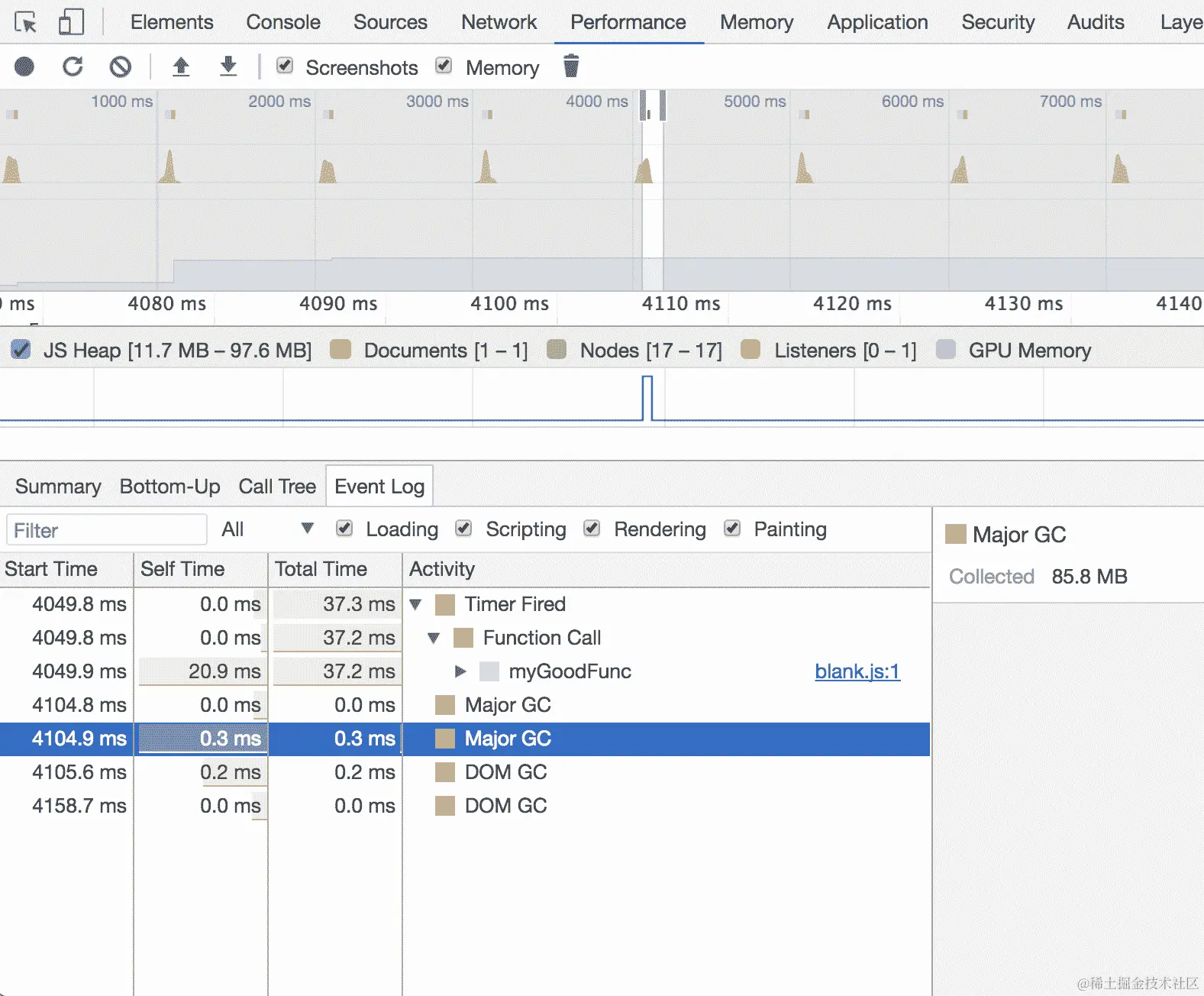Uncheck the Scripting filter checkbox
The image size is (1204, 996).
pyautogui.click(x=463, y=529)
